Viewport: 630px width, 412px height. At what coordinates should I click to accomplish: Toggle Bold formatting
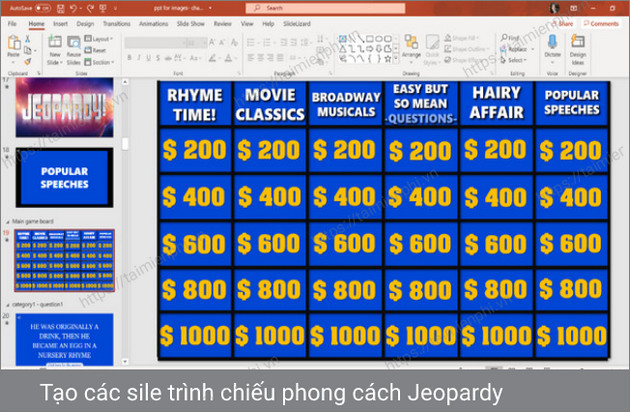[x=129, y=58]
